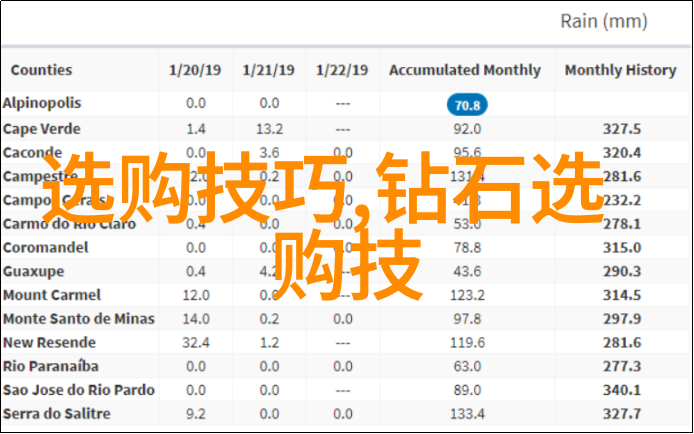This screenshot has height=434, width=694.
Task: Click the 92.0 accumulated value for Cape Verde
Action: pos(467,129)
